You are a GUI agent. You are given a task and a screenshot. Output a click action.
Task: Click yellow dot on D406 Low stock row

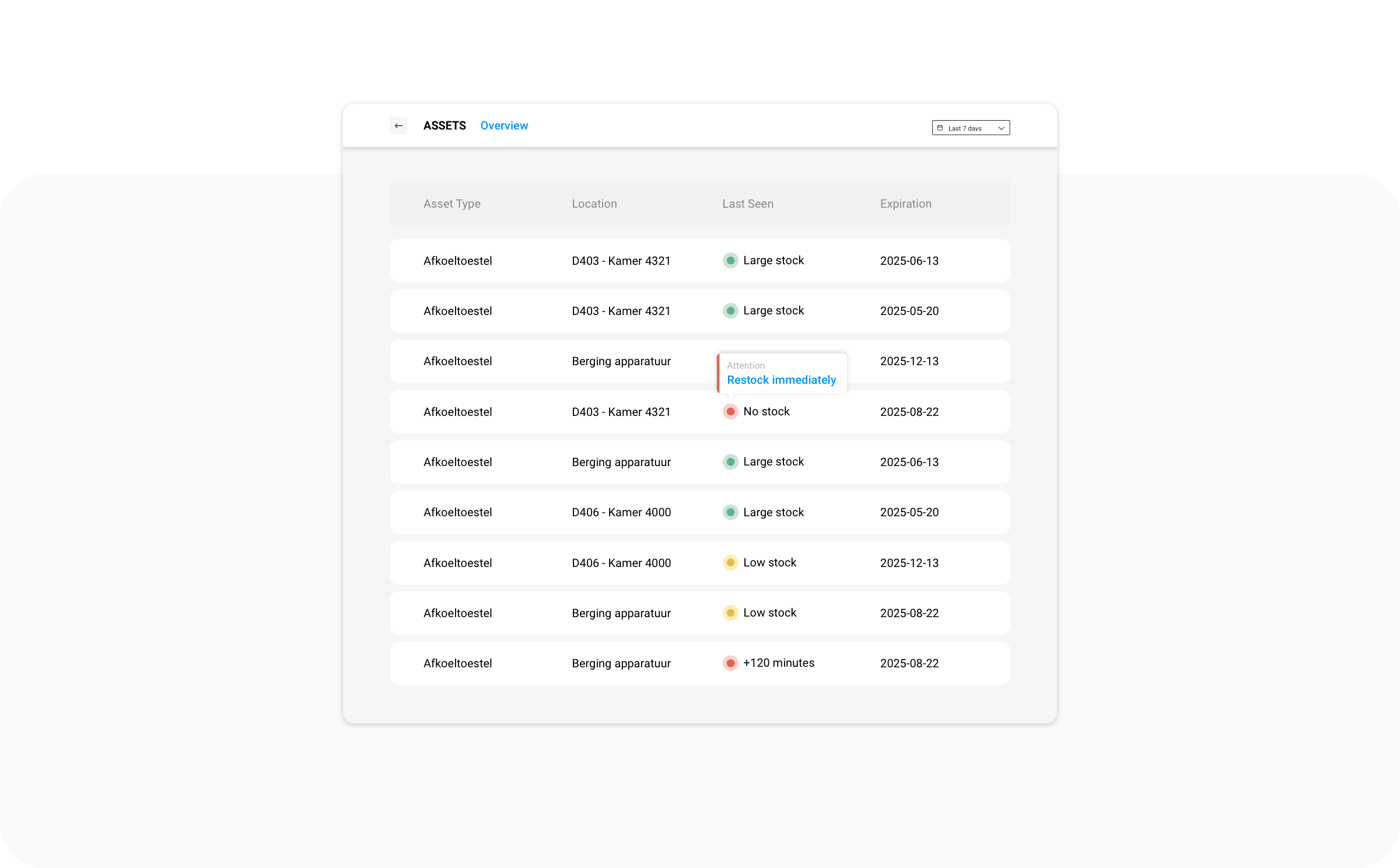[730, 563]
